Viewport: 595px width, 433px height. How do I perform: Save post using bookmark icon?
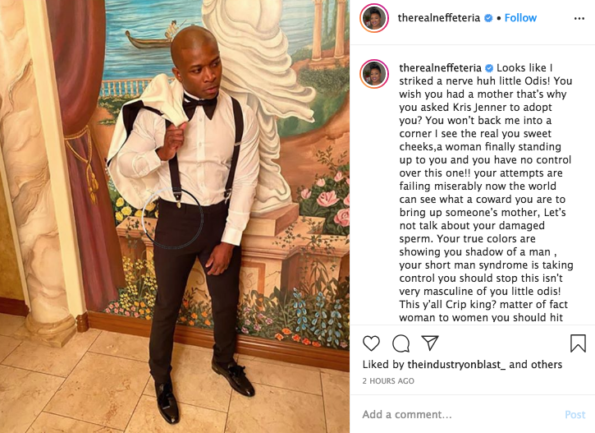pyautogui.click(x=578, y=343)
